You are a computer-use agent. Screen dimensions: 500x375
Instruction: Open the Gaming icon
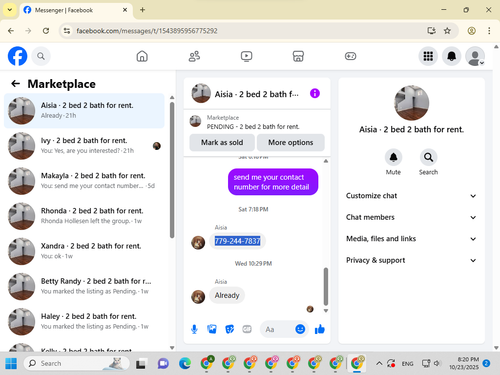(x=350, y=56)
